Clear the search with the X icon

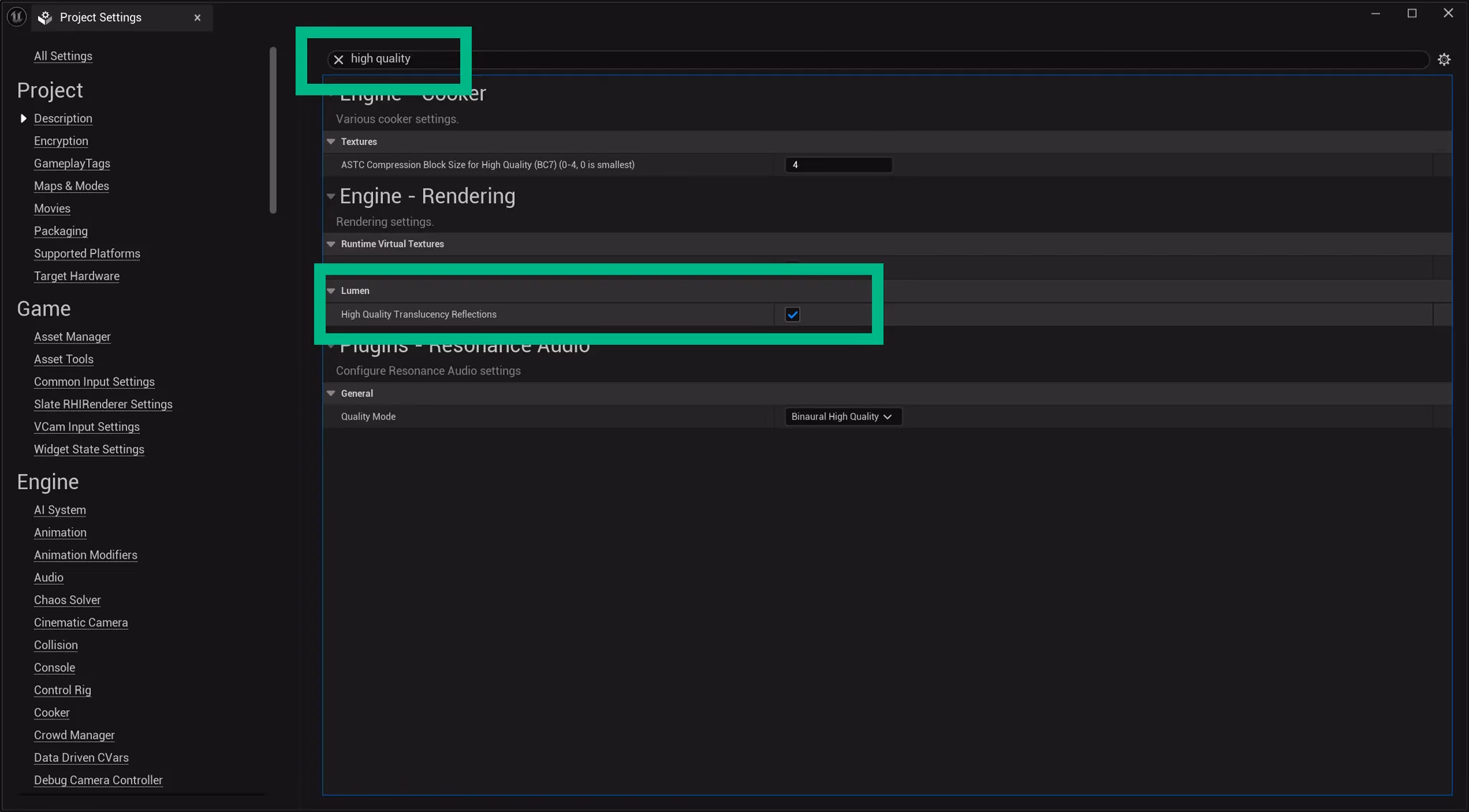[338, 60]
